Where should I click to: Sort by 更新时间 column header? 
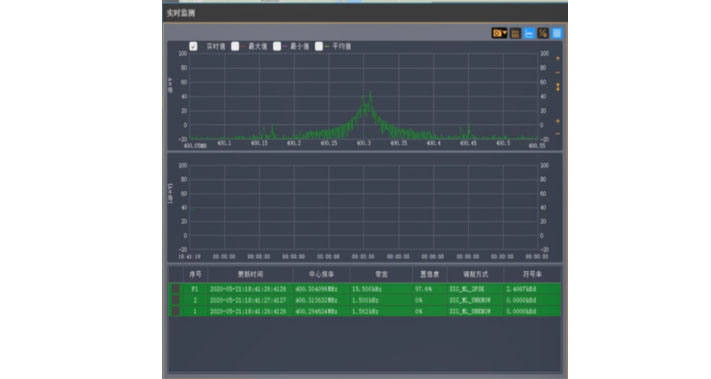(x=250, y=274)
